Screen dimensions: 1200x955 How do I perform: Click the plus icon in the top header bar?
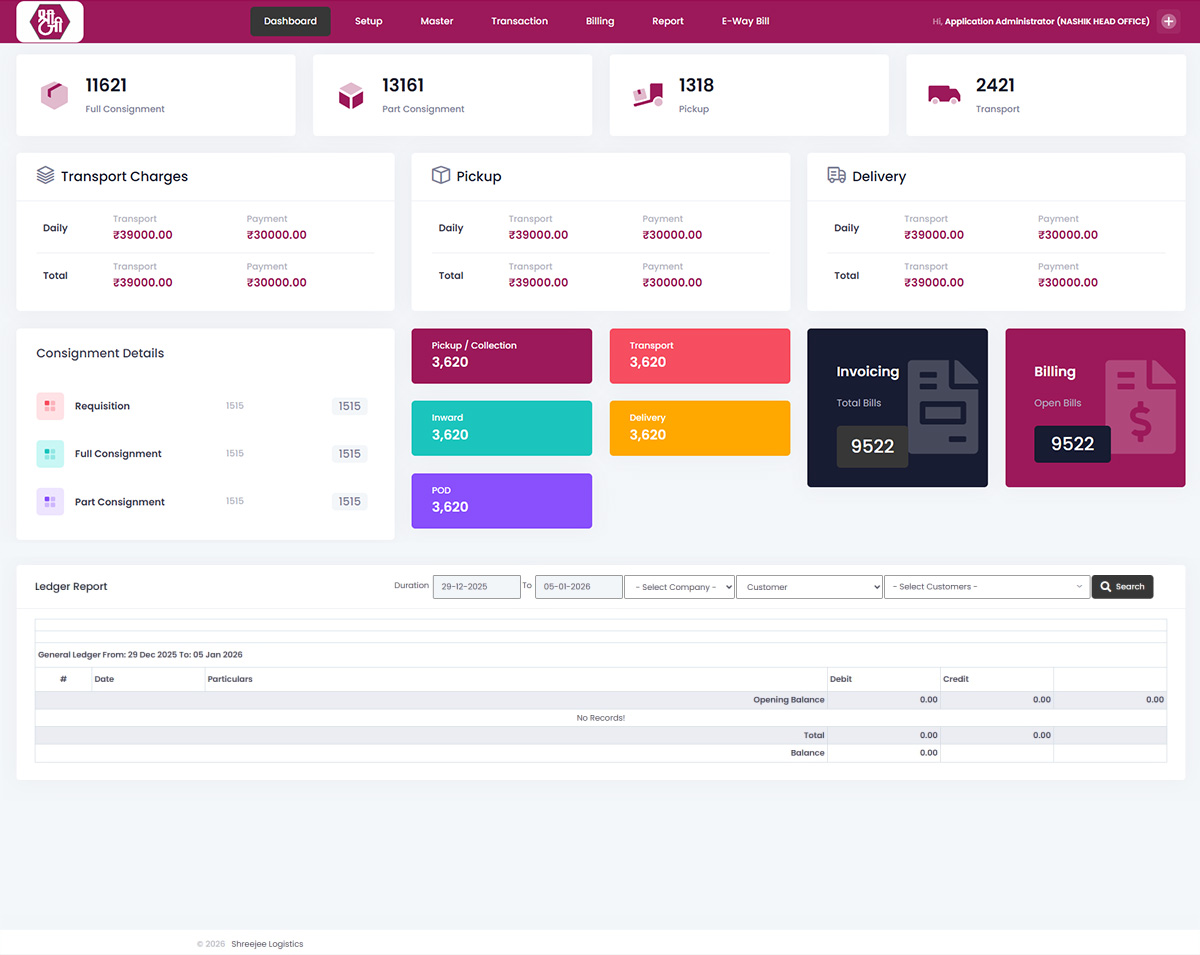pyautogui.click(x=1168, y=20)
